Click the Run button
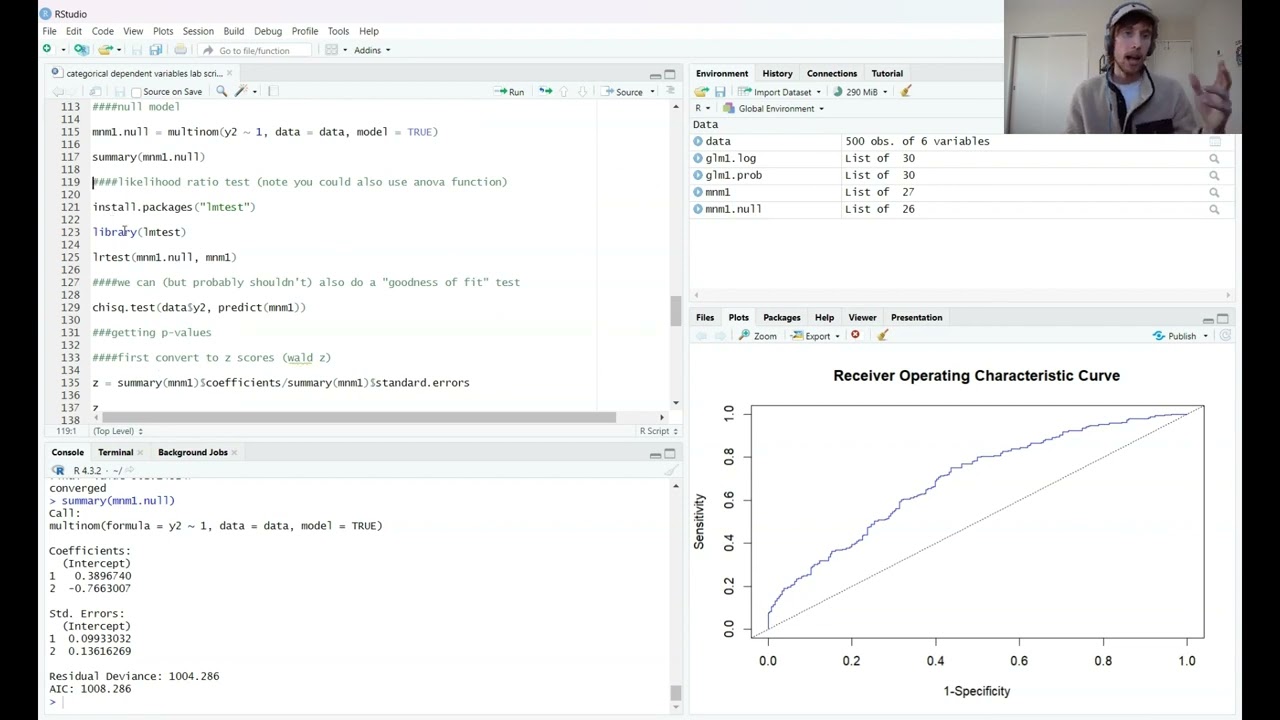The image size is (1280, 720). 510,91
